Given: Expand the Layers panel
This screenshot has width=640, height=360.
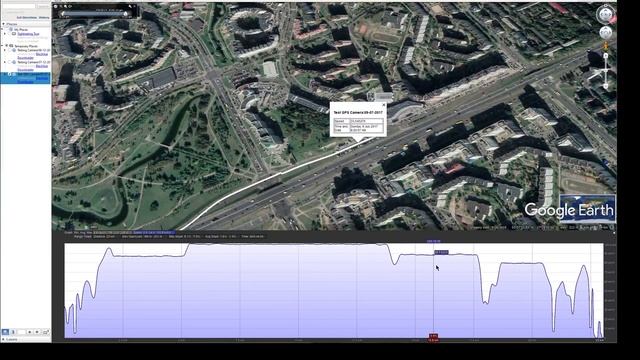Looking at the screenshot, I should 3,339.
